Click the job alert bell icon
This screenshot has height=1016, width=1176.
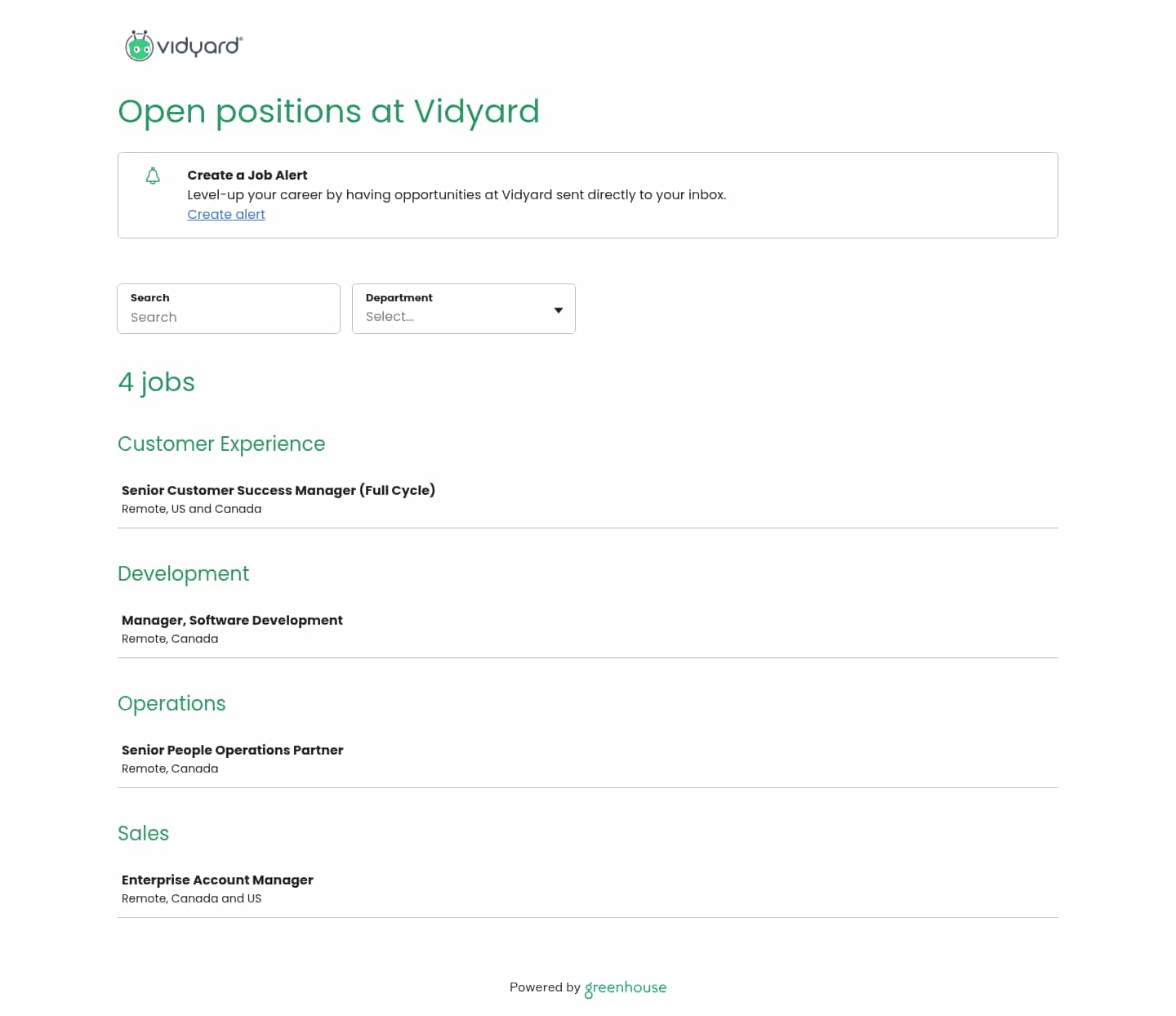click(153, 176)
